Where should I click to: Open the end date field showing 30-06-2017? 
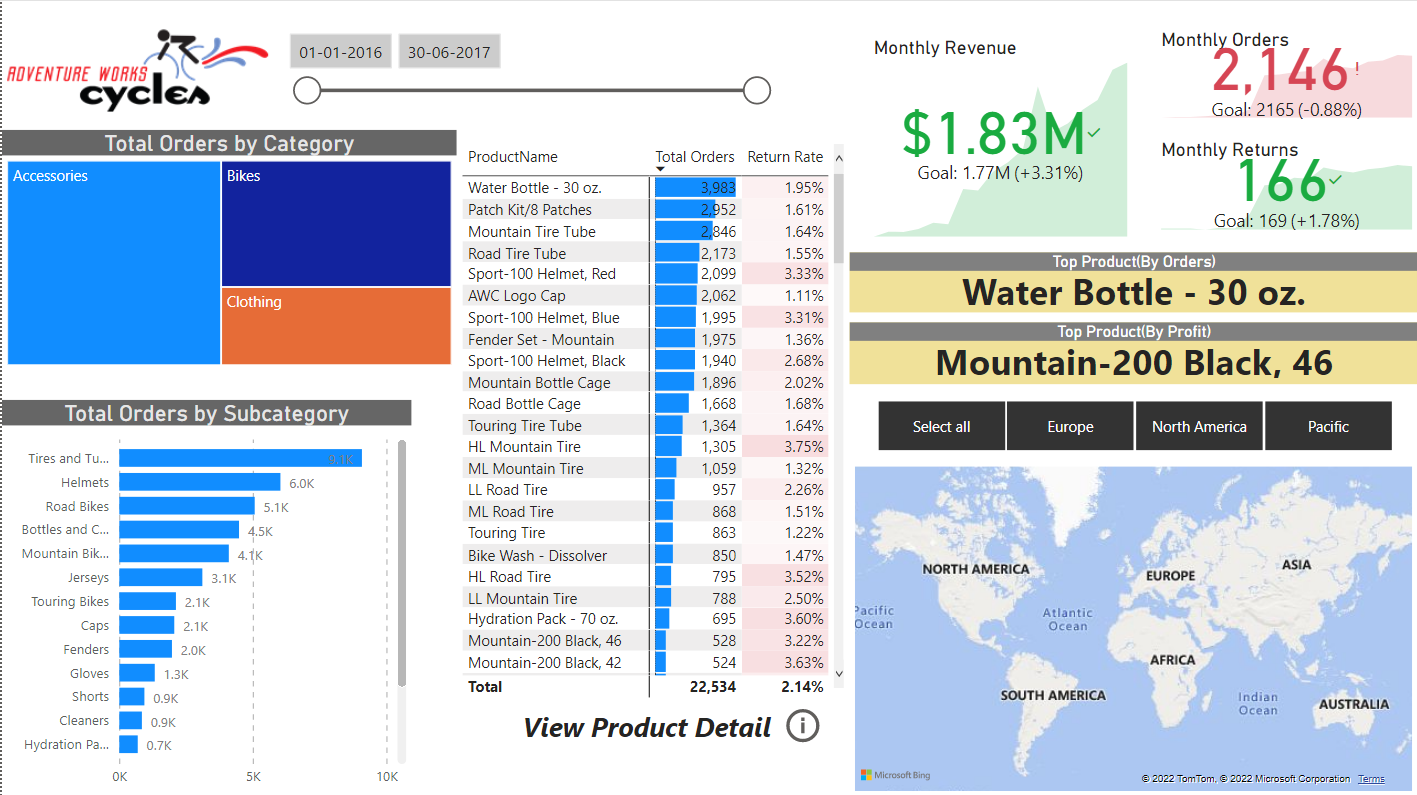(448, 51)
